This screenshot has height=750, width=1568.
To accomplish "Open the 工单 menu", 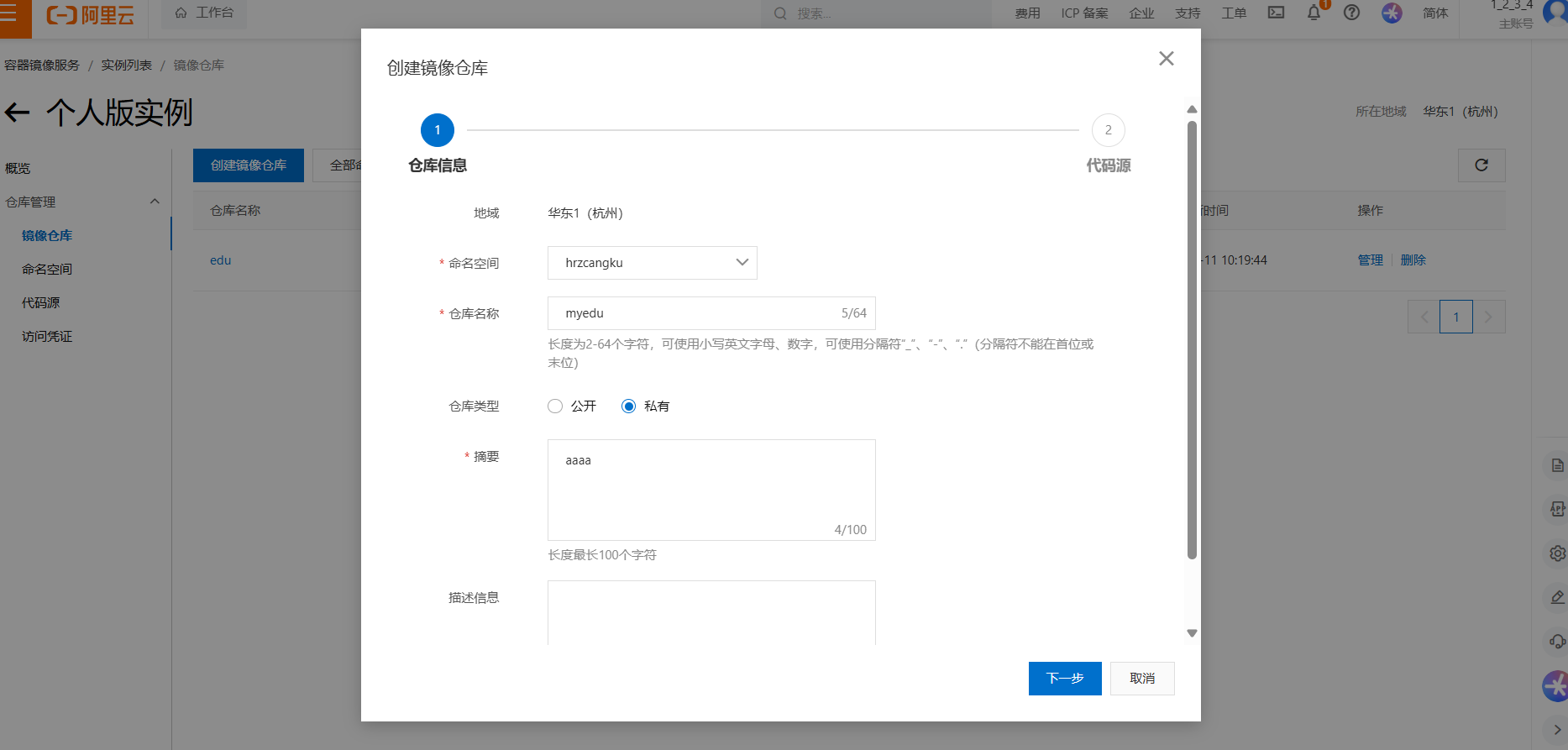I will coord(1234,13).
